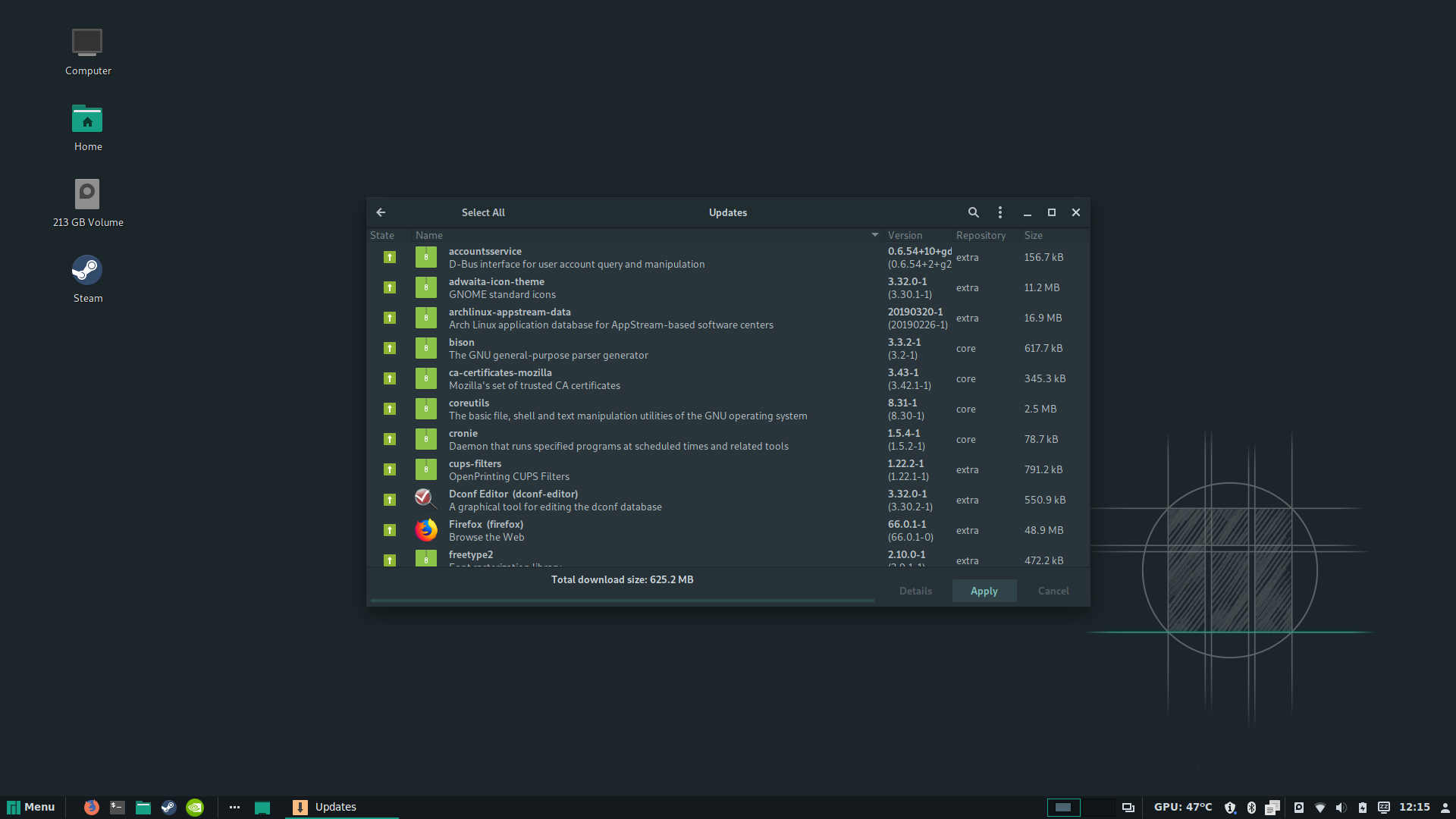Screen dimensions: 1456x819
Task: Click the Apply button
Action: (984, 591)
